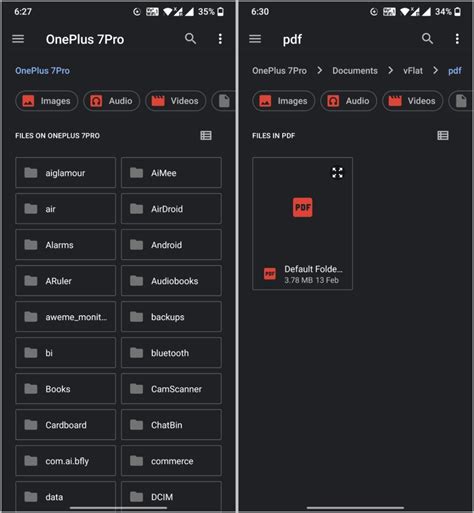Open commerce folder
Image resolution: width=474 pixels, height=513 pixels.
(x=171, y=461)
